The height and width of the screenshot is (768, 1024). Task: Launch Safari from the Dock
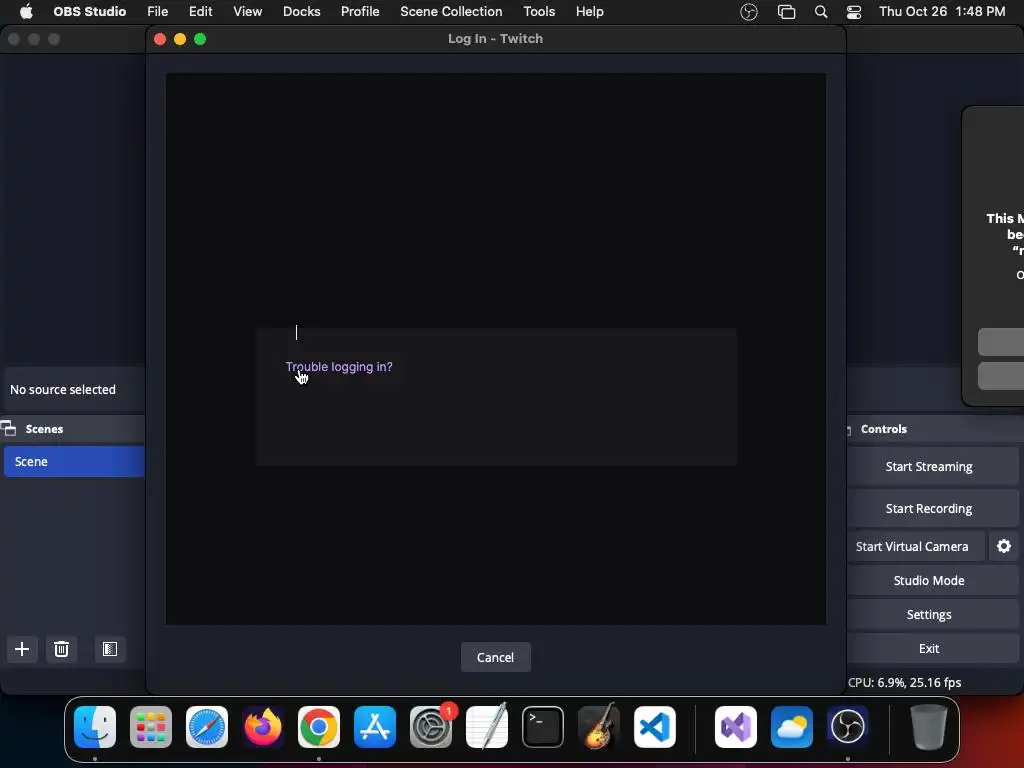[207, 727]
